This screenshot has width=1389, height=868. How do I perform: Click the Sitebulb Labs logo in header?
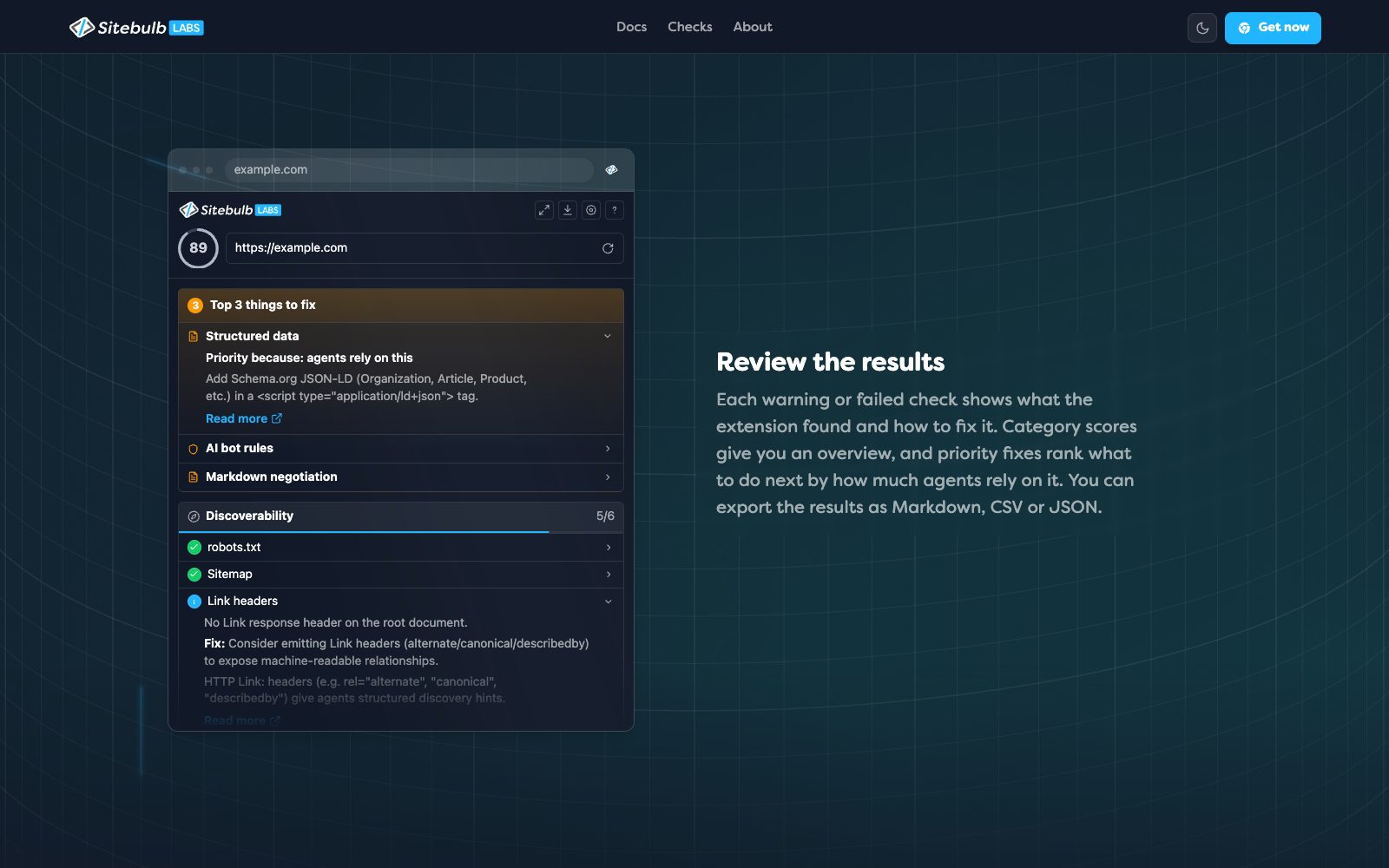[x=136, y=28]
